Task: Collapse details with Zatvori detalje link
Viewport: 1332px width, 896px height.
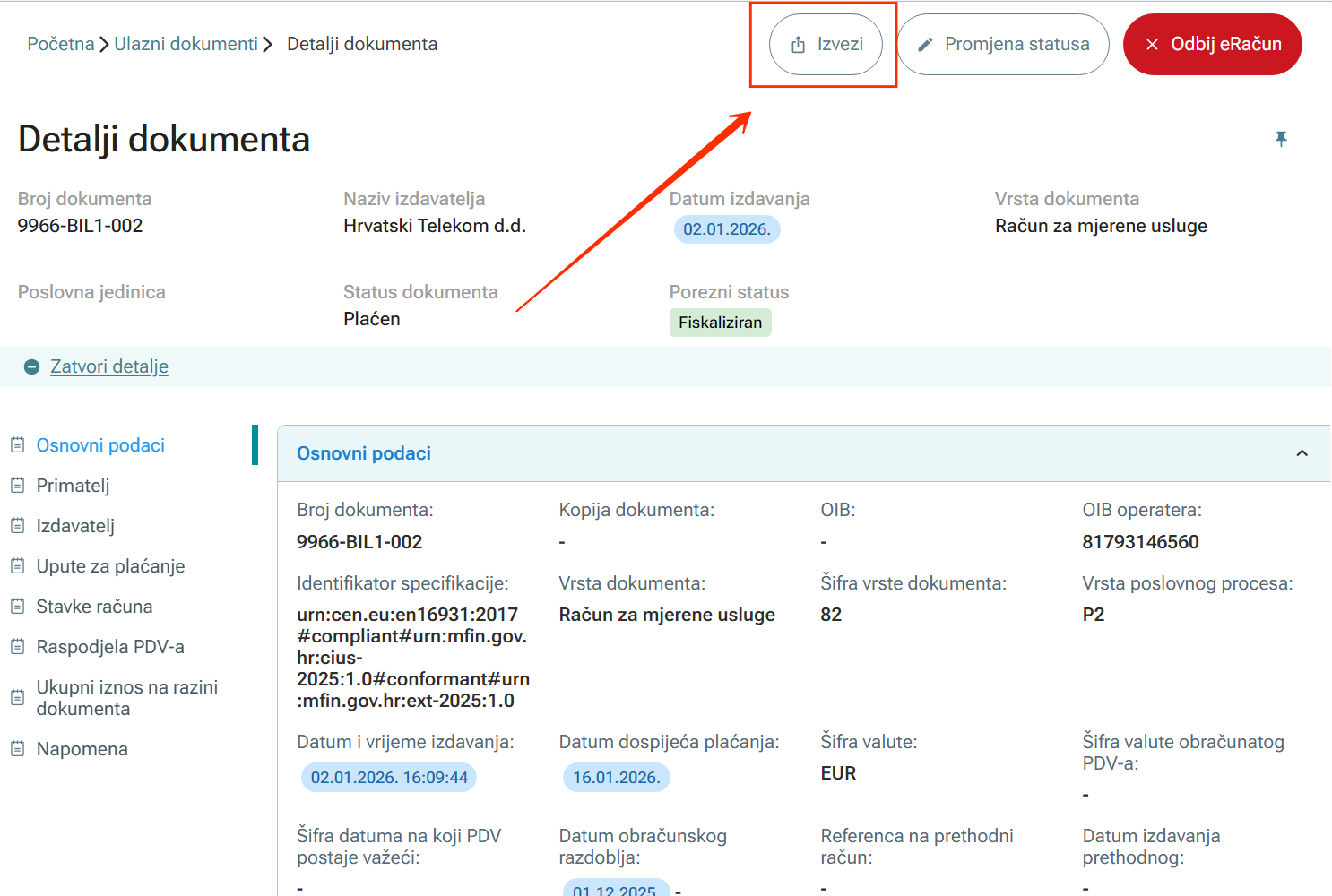Action: pyautogui.click(x=109, y=366)
